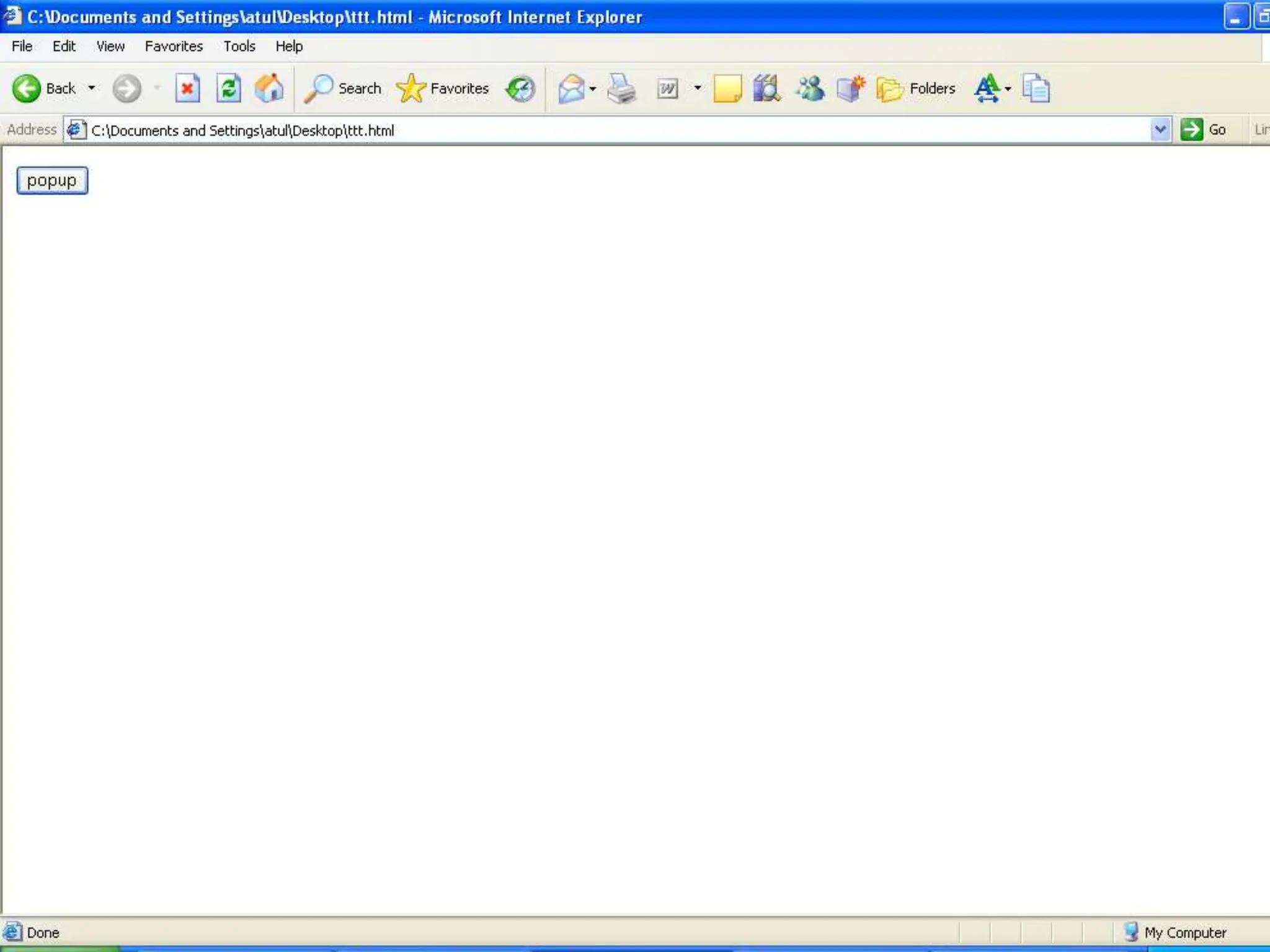Image resolution: width=1270 pixels, height=952 pixels.
Task: Click the green Back arrow icon
Action: (x=27, y=89)
